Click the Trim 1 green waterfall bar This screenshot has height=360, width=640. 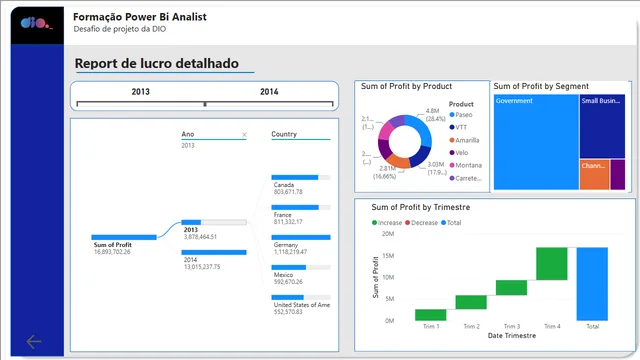(x=431, y=315)
